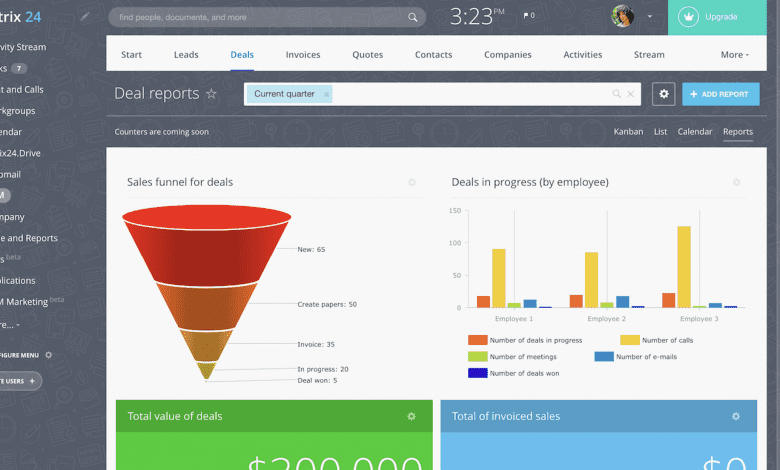Remove the Current quarter filter tag

(x=326, y=94)
